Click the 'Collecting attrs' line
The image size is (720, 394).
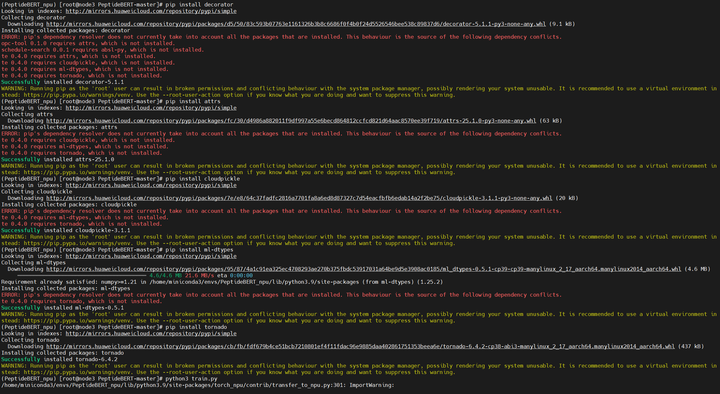[27, 114]
